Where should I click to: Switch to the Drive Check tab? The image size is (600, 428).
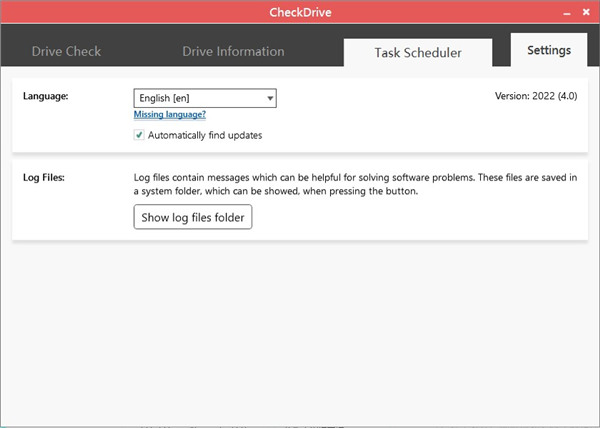click(x=66, y=52)
